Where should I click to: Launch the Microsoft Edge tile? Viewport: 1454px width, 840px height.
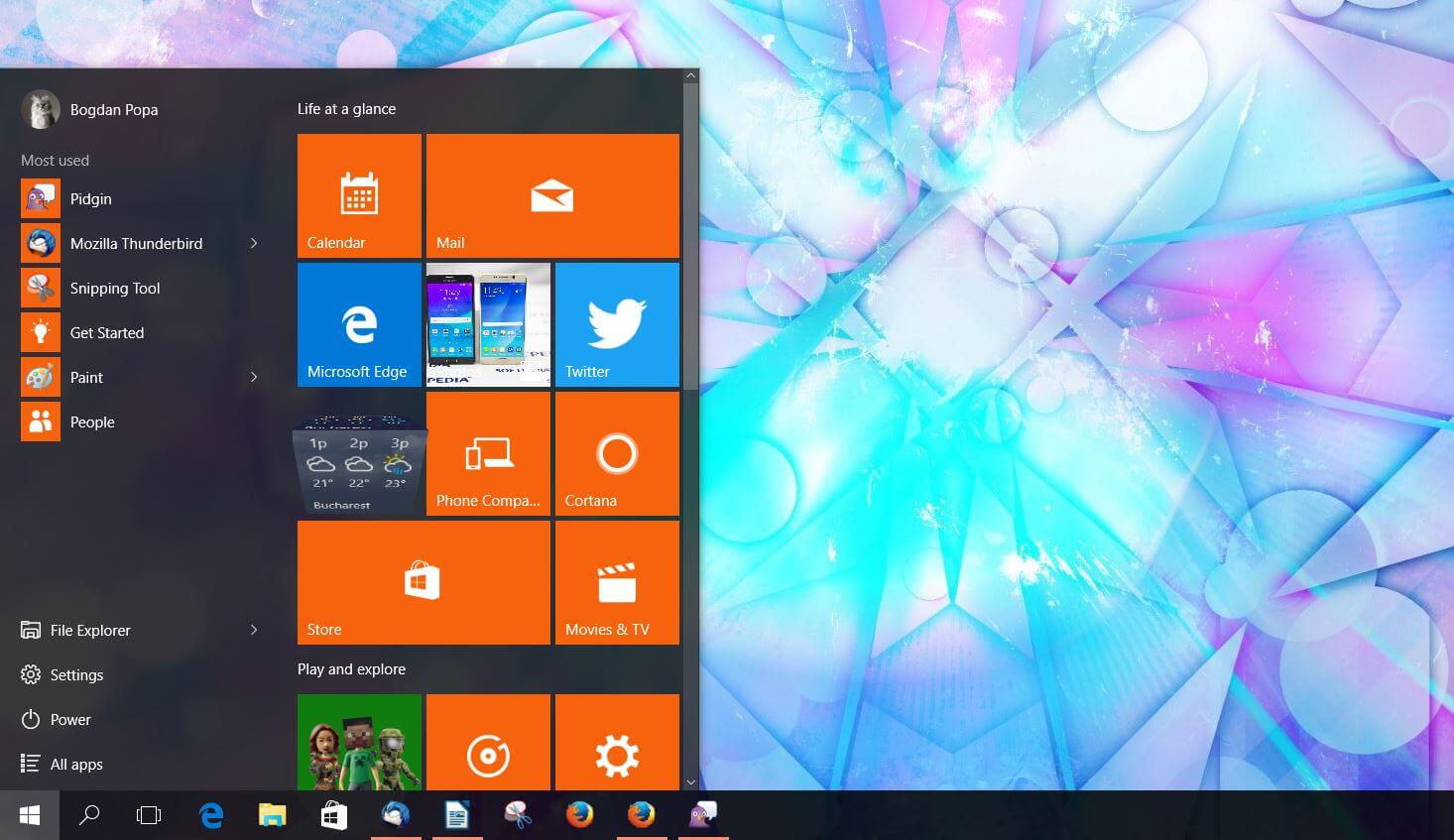click(359, 324)
